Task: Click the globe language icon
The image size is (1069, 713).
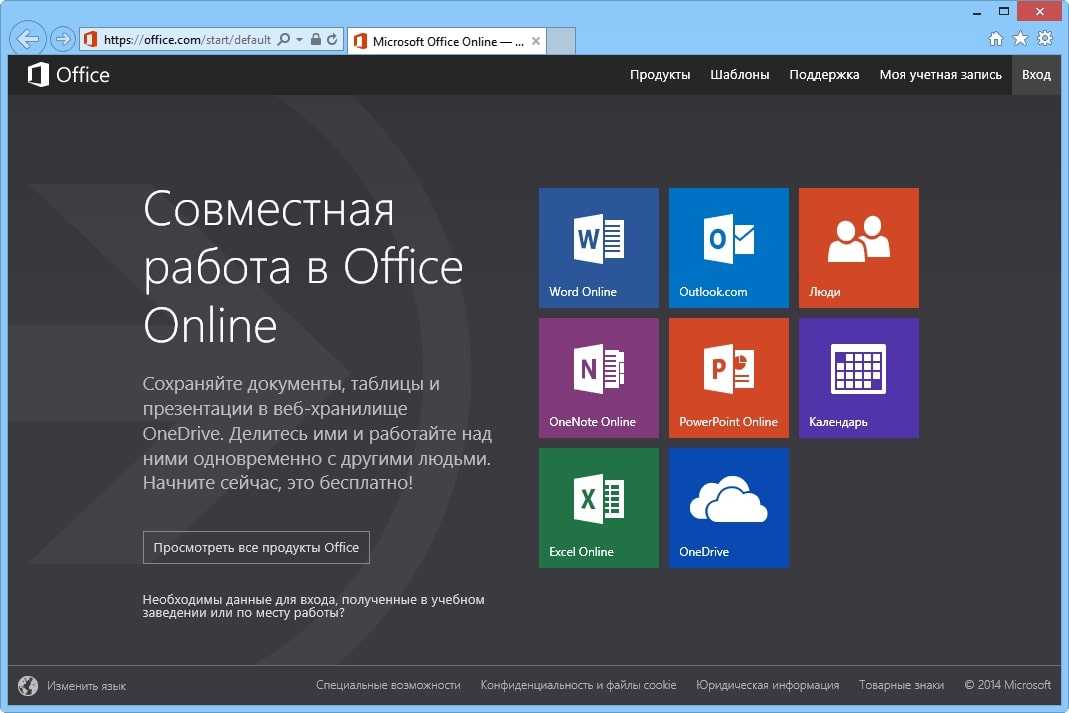Action: 28,686
